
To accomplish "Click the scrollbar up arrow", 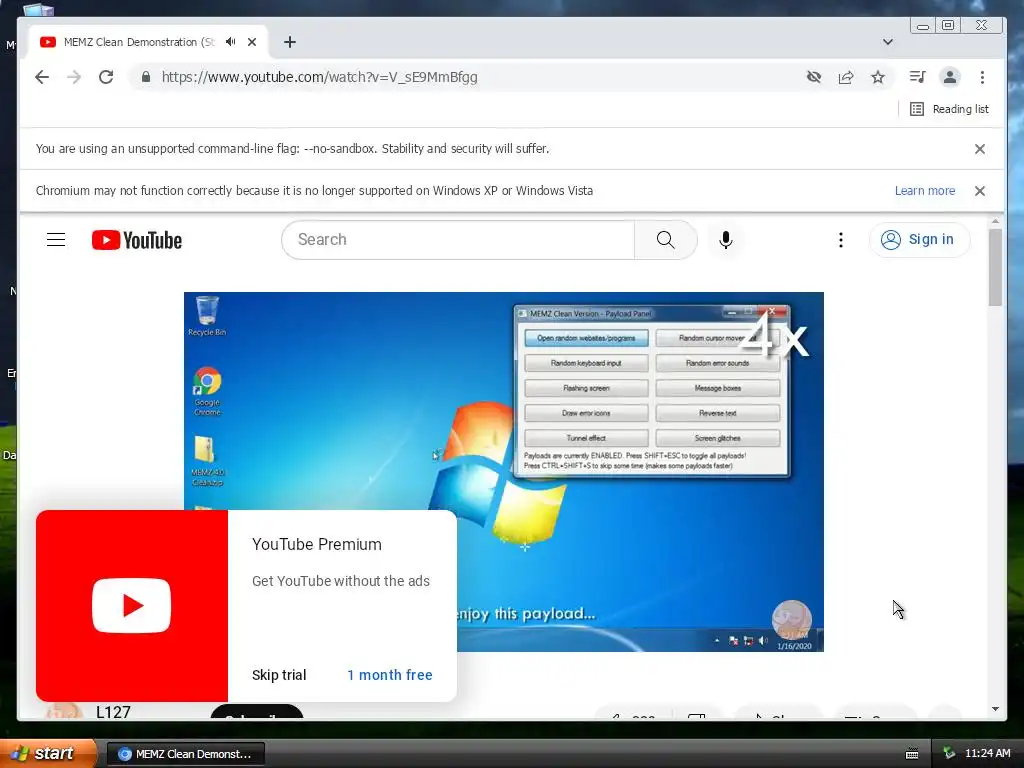I will 995,222.
